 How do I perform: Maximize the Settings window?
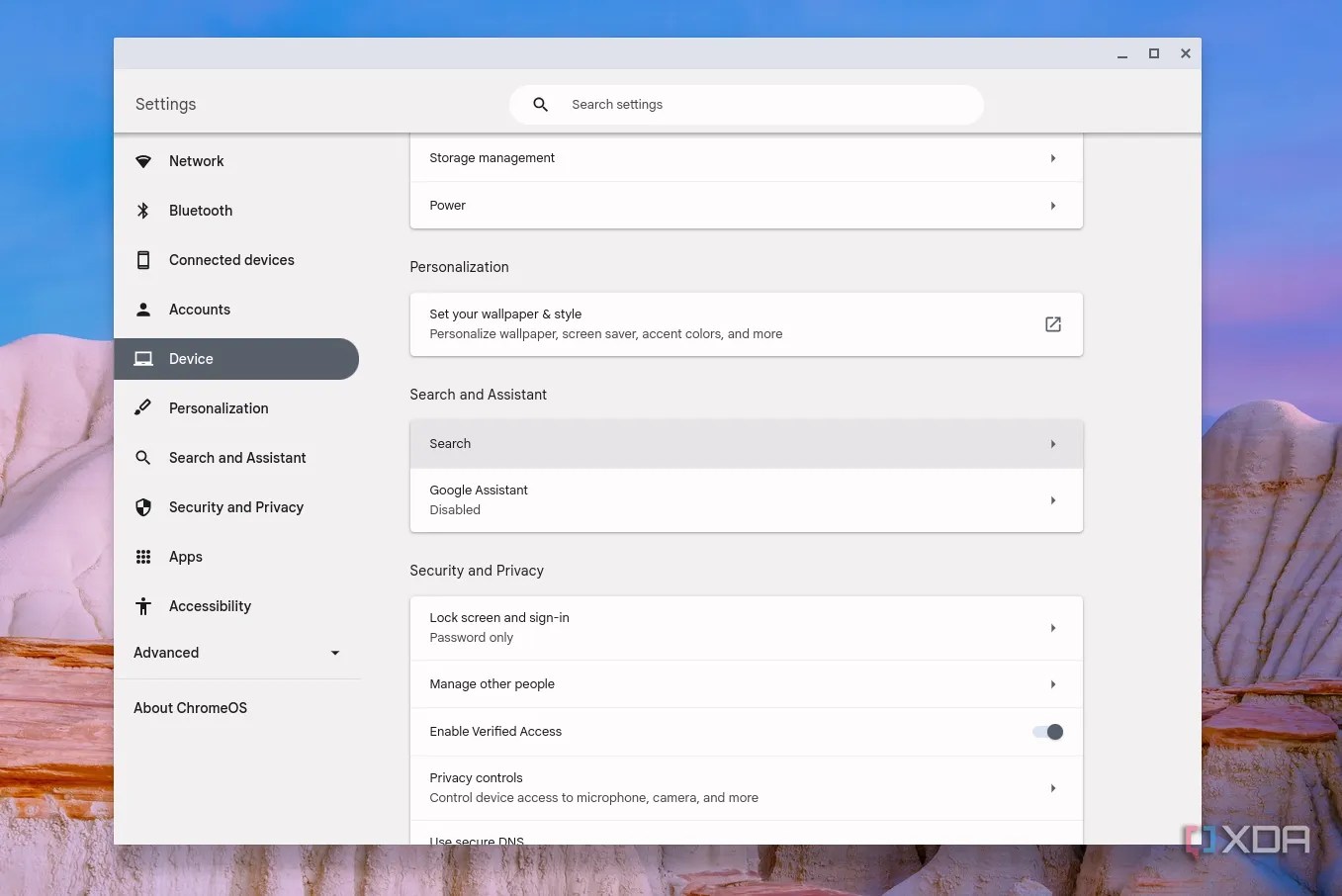(1154, 54)
